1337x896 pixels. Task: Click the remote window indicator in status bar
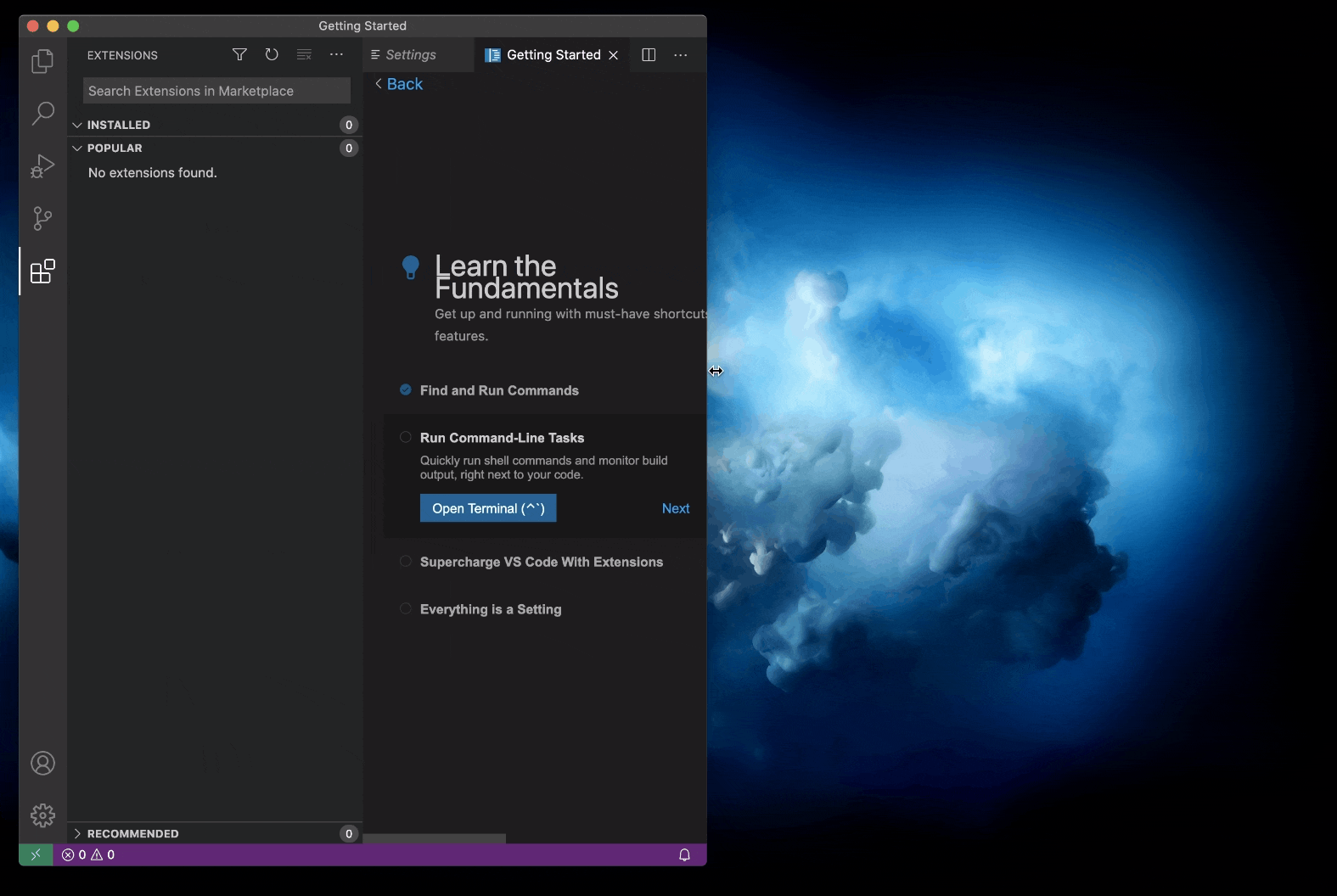click(36, 854)
